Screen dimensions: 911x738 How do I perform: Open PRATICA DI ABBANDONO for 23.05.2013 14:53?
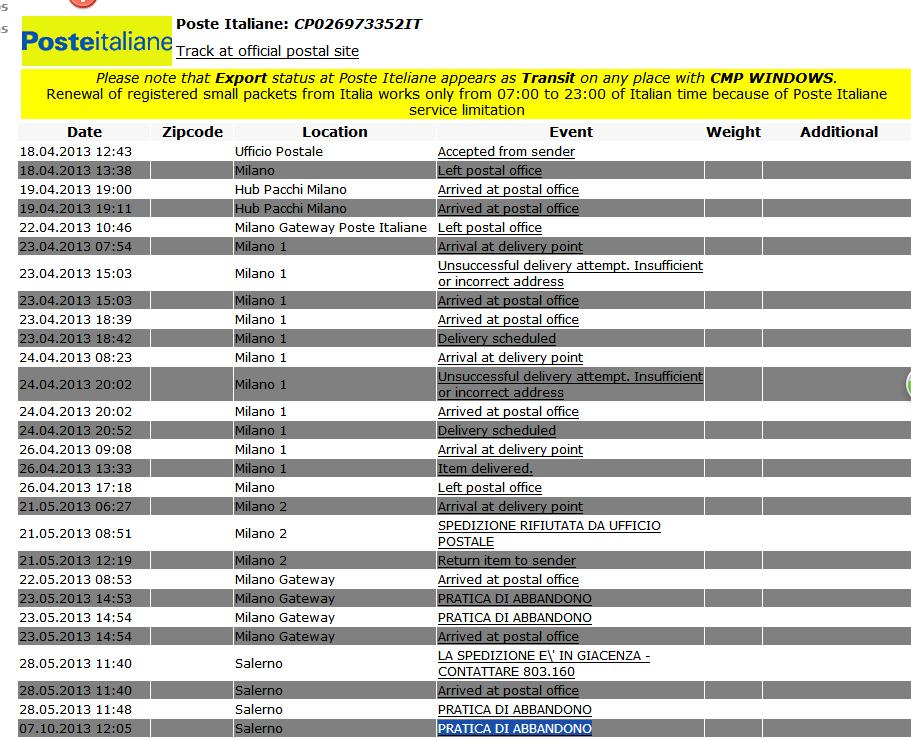pos(515,599)
